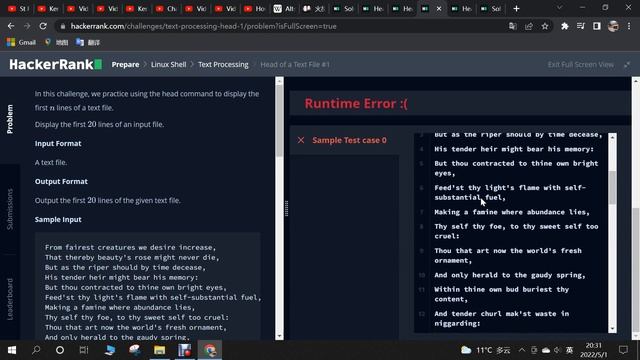Image resolution: width=640 pixels, height=360 pixels.
Task: Open a new browser tab
Action: coord(516,9)
